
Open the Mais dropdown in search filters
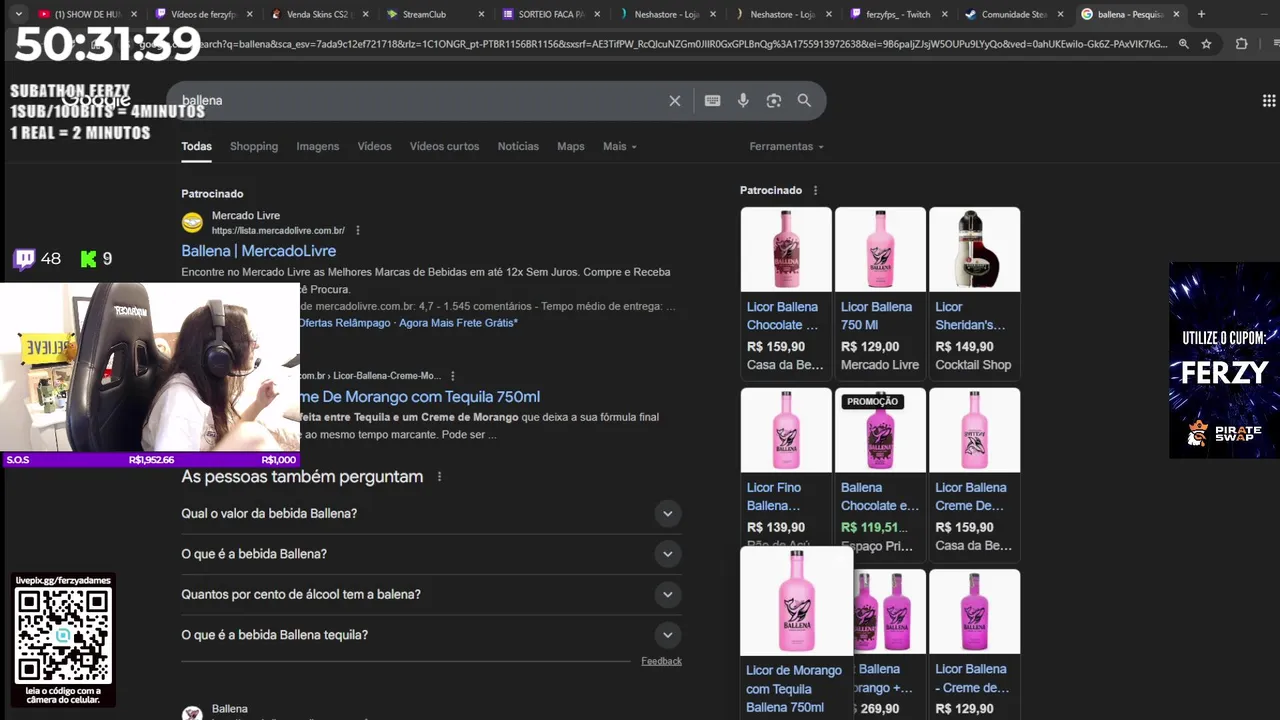coord(619,146)
